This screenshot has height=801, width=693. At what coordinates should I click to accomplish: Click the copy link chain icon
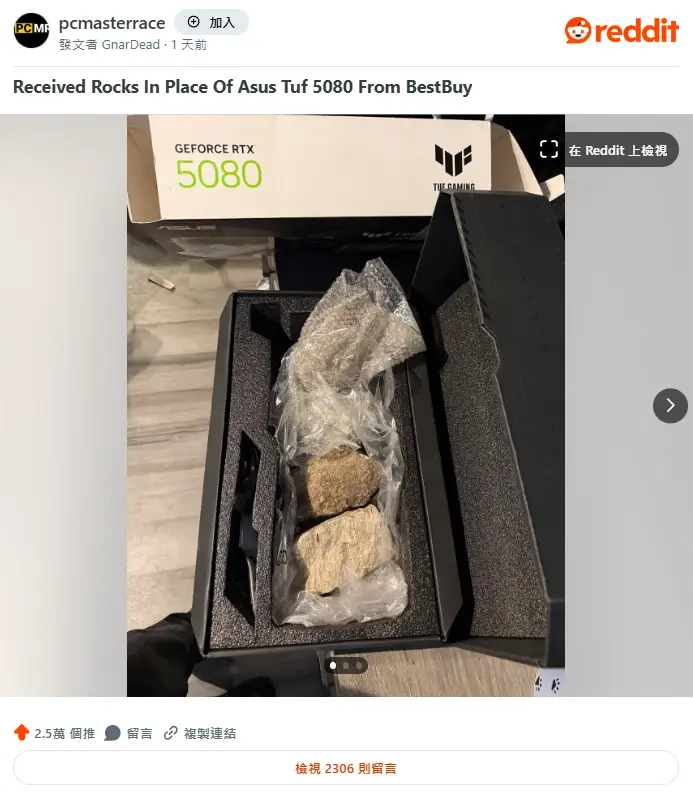coord(171,733)
